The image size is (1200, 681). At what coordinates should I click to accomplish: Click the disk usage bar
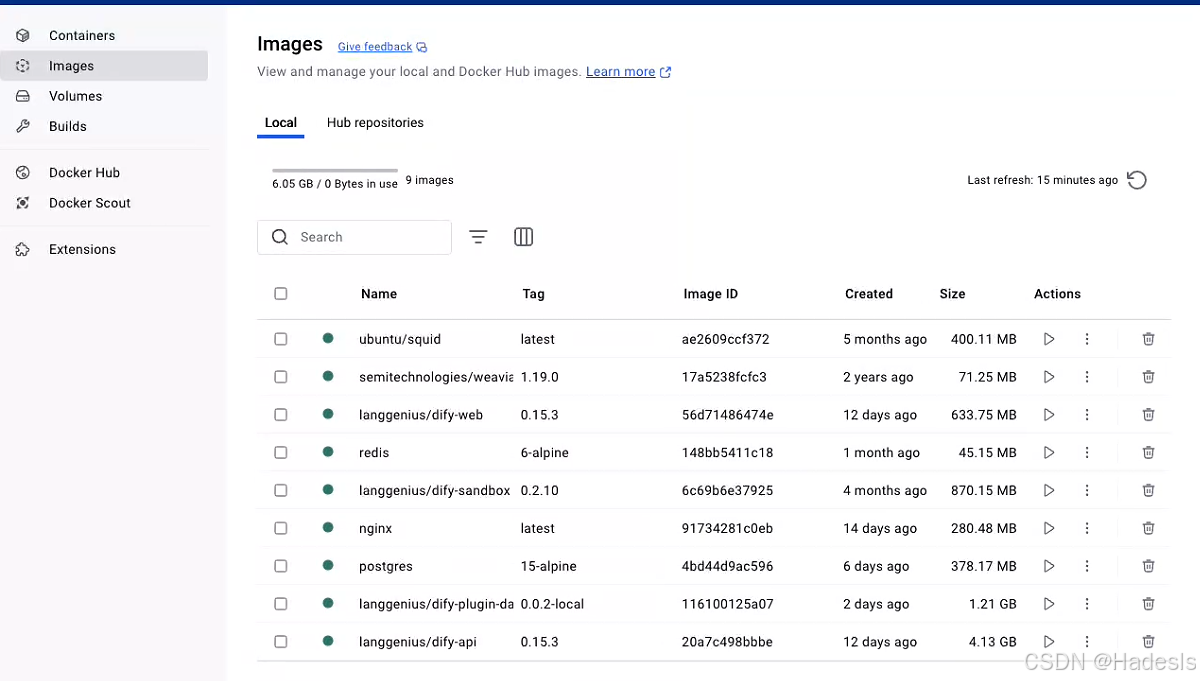click(x=335, y=171)
